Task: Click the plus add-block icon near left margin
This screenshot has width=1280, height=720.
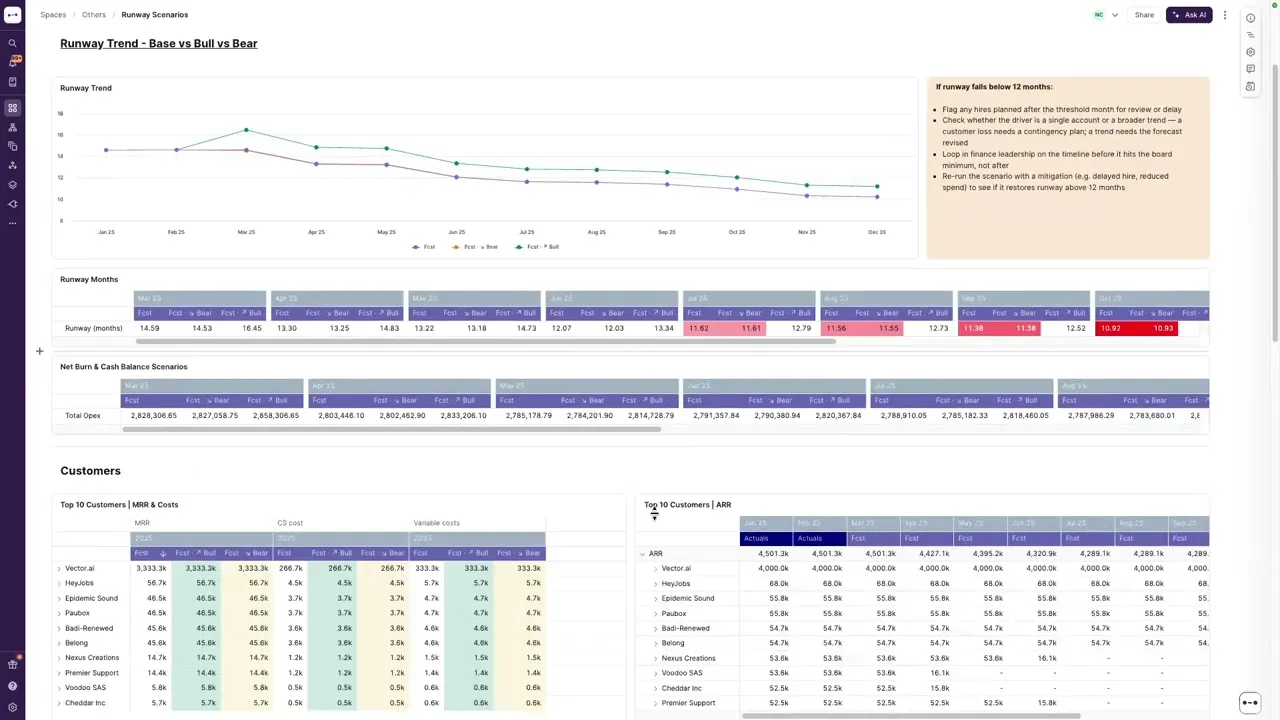Action: (x=39, y=351)
